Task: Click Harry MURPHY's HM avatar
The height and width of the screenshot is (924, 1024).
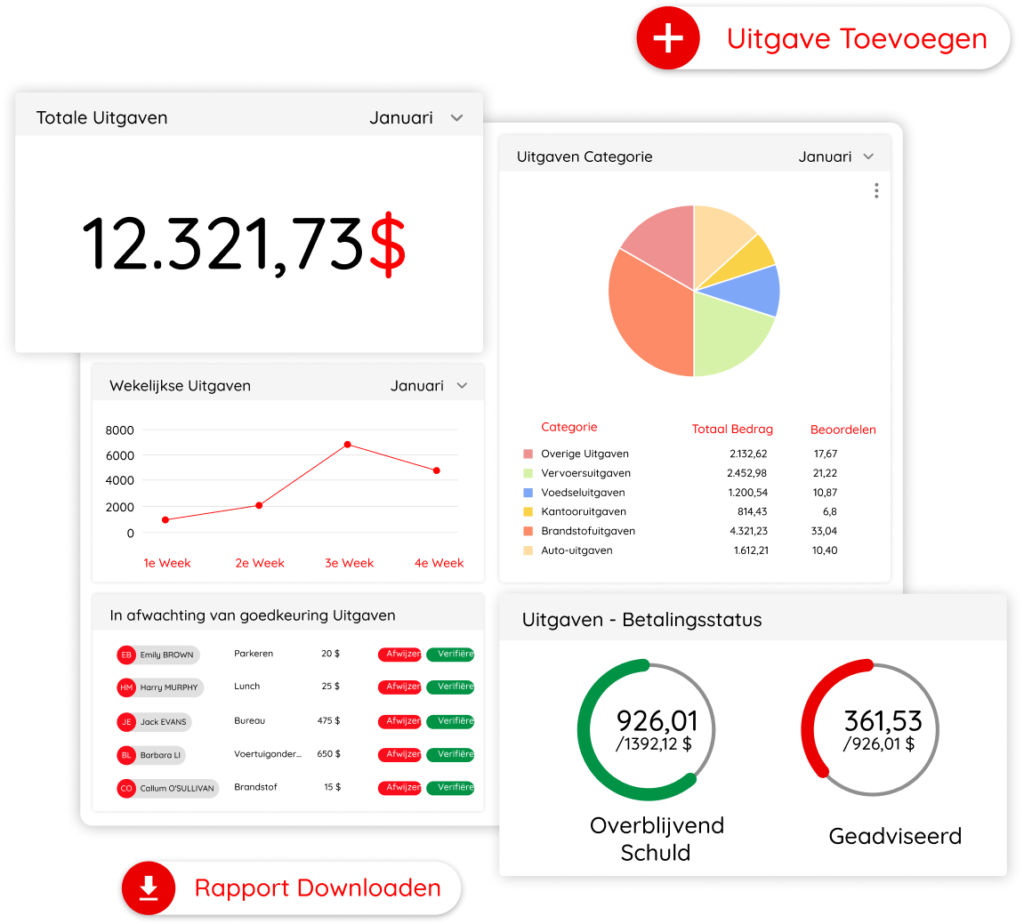Action: pyautogui.click(x=126, y=688)
